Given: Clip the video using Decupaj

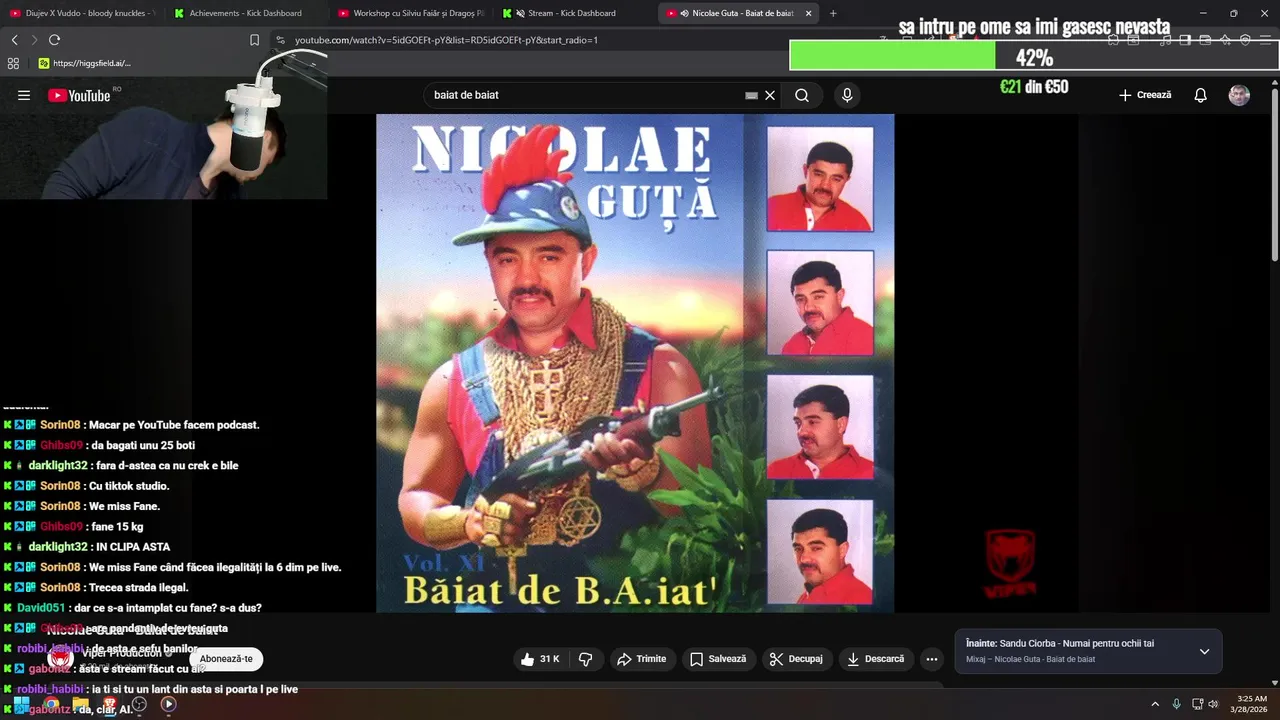Looking at the screenshot, I should pos(796,659).
